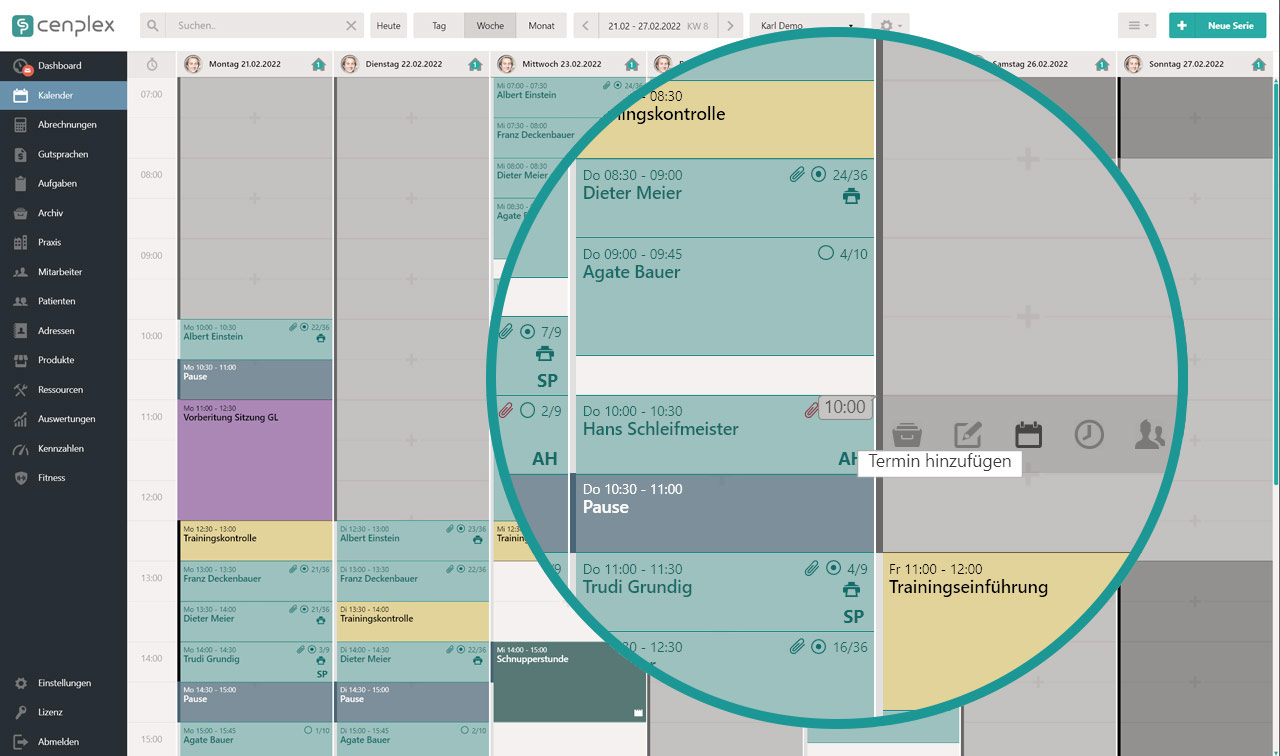
Task: Switch to the Woche view
Action: pyautogui.click(x=490, y=26)
